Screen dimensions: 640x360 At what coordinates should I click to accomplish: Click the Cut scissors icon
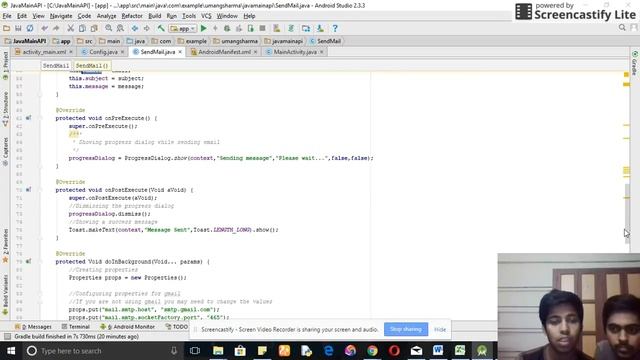(x=71, y=29)
